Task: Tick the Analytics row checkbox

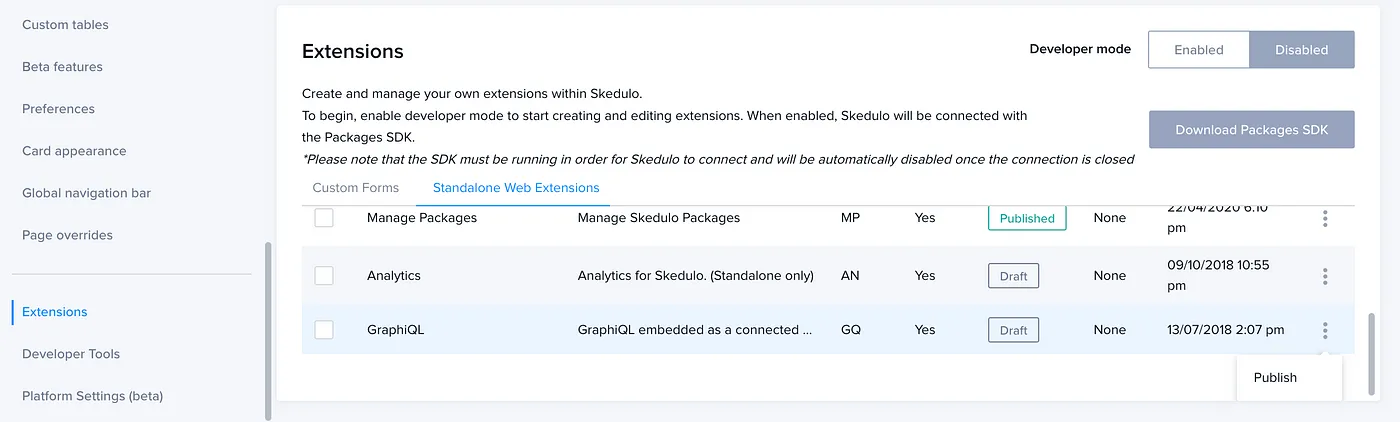Action: pos(324,276)
